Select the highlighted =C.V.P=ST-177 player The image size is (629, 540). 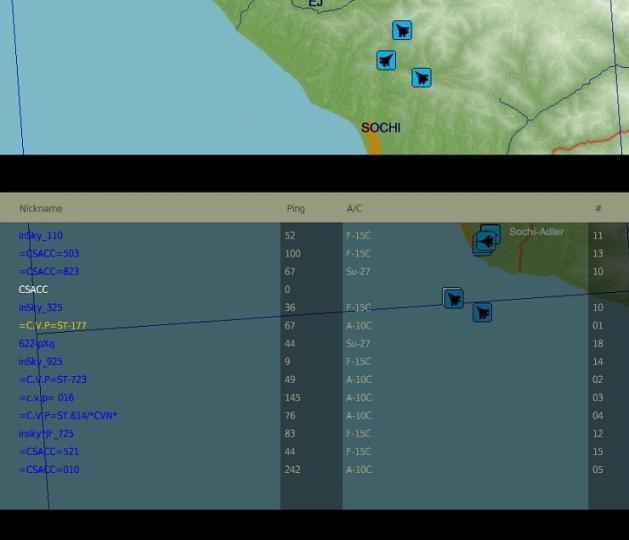[53, 326]
